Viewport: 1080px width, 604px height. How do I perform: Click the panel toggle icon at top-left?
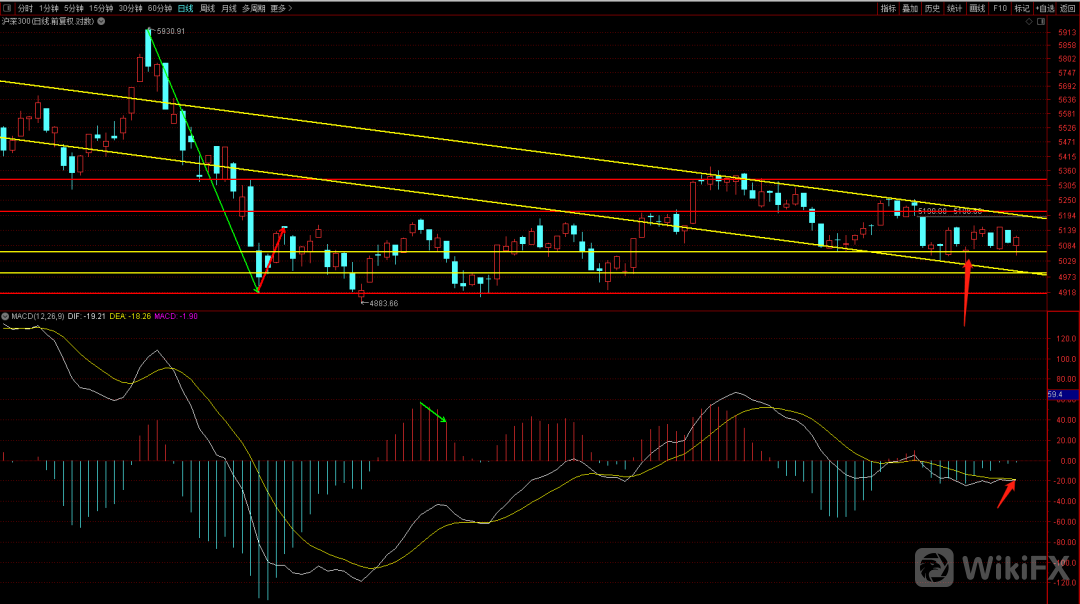8,8
